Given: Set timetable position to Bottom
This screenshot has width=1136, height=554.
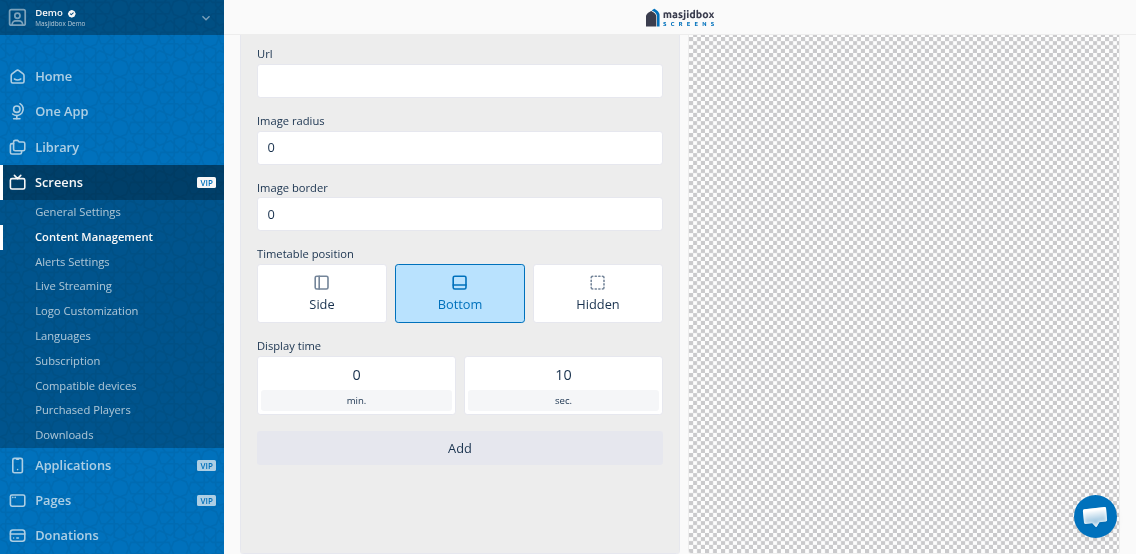Looking at the screenshot, I should 460,293.
